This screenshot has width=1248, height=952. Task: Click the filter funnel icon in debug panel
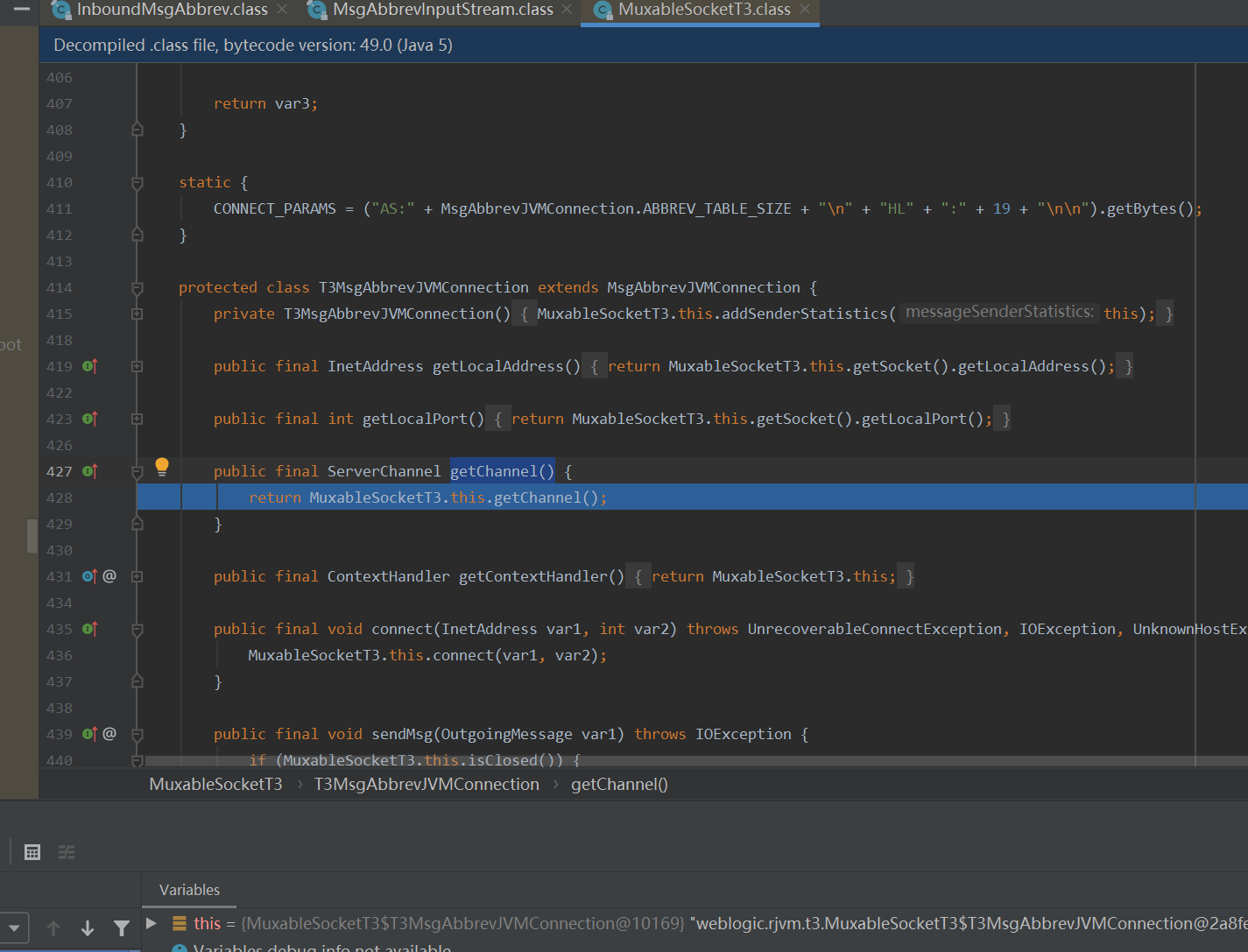pyautogui.click(x=122, y=928)
